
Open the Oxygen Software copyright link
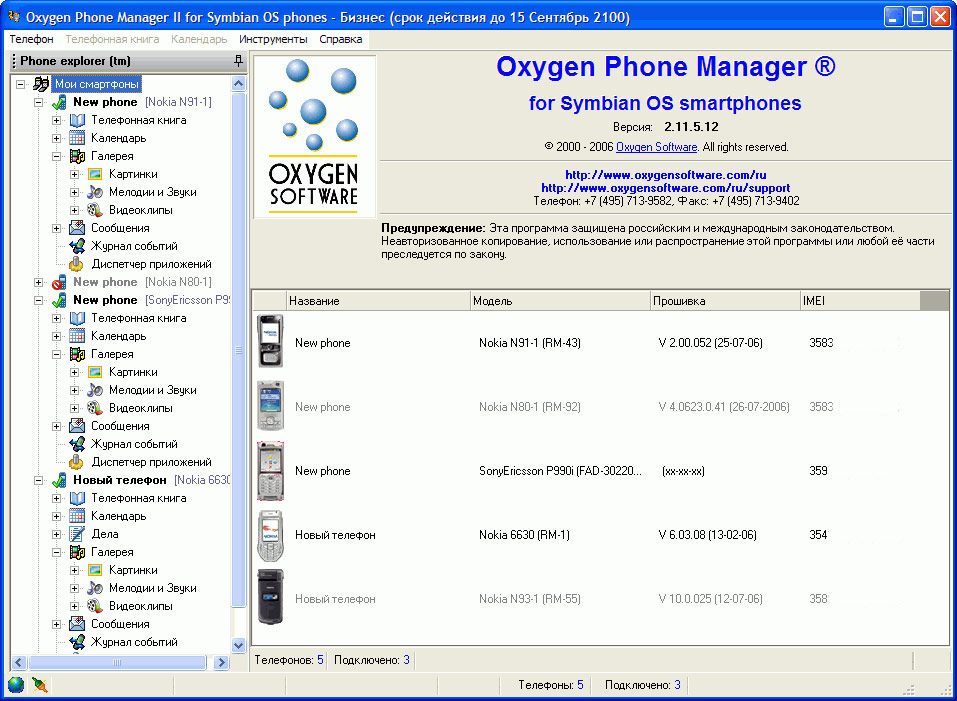tap(657, 147)
